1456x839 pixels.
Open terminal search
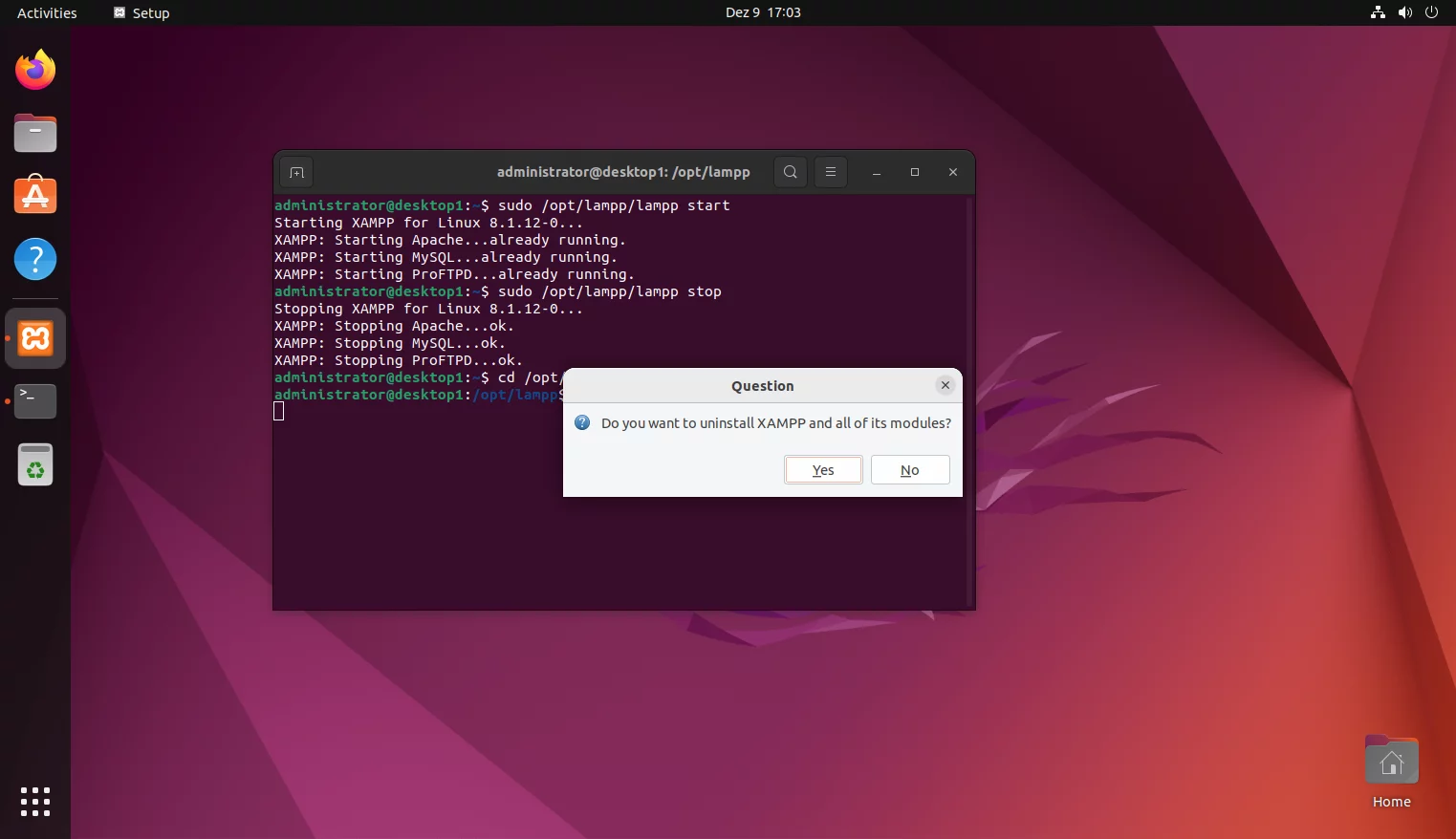790,172
